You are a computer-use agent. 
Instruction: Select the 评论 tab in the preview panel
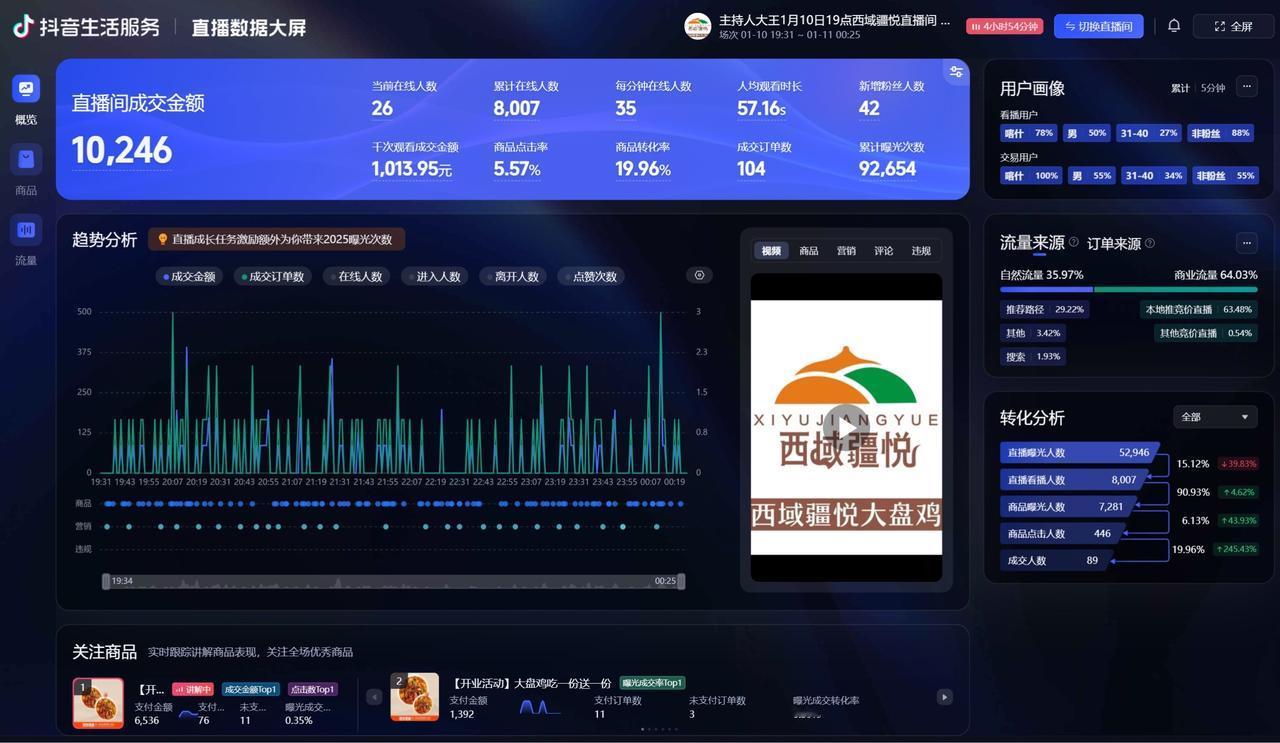click(x=884, y=251)
